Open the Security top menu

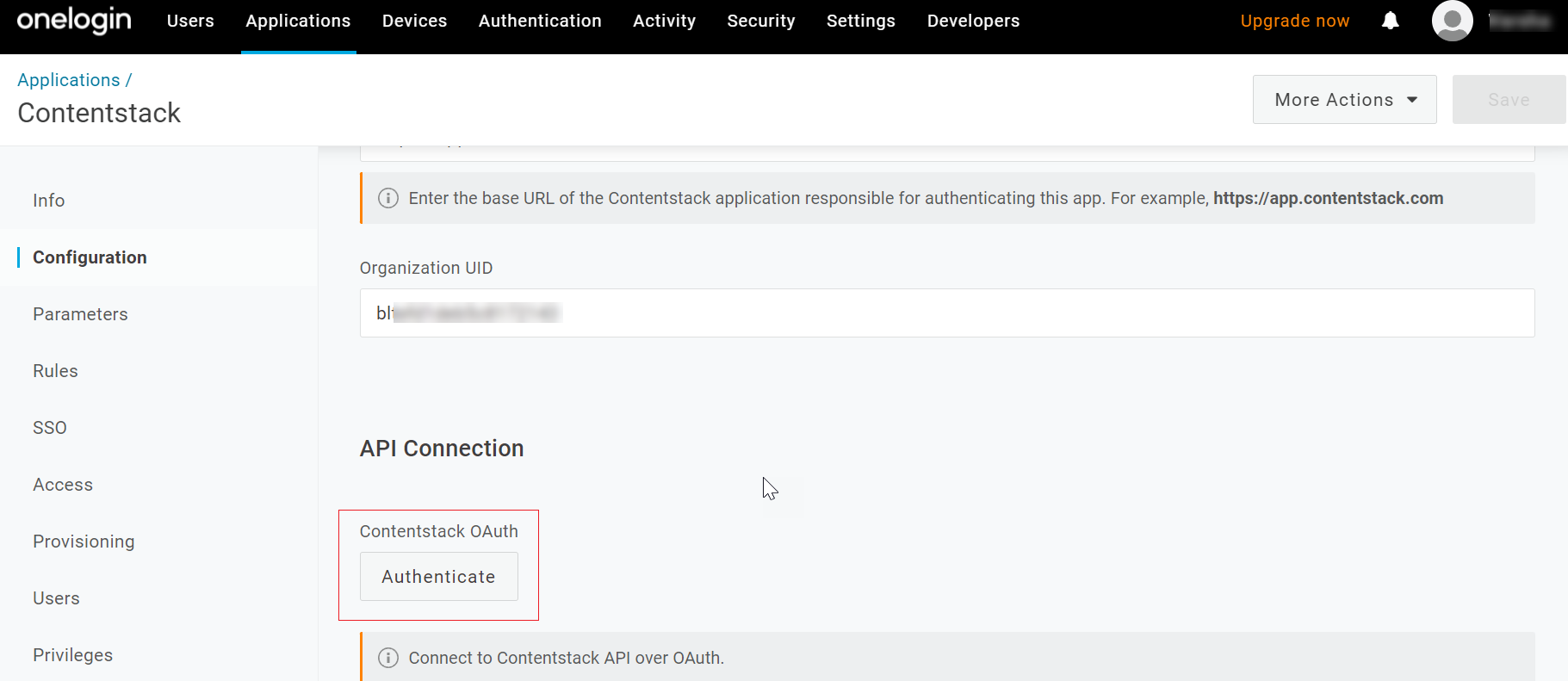pos(761,21)
